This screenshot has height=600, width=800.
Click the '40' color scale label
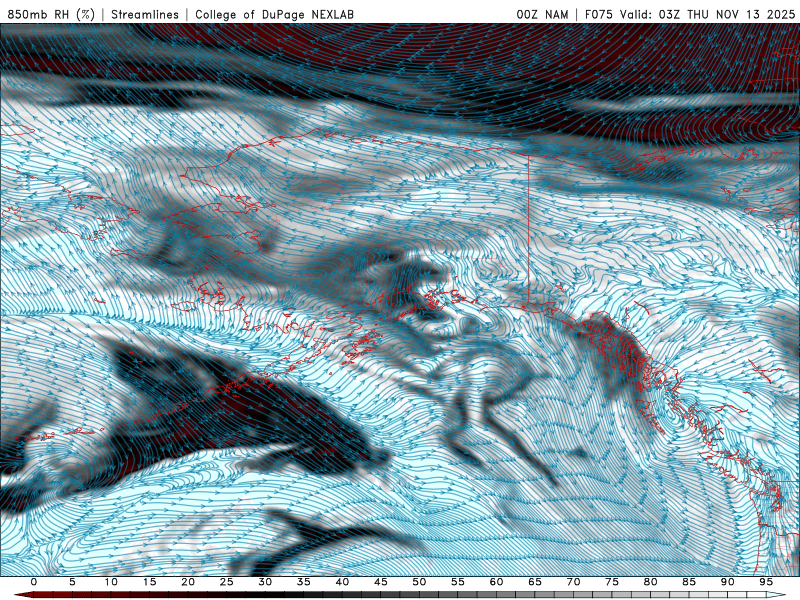coord(342,582)
